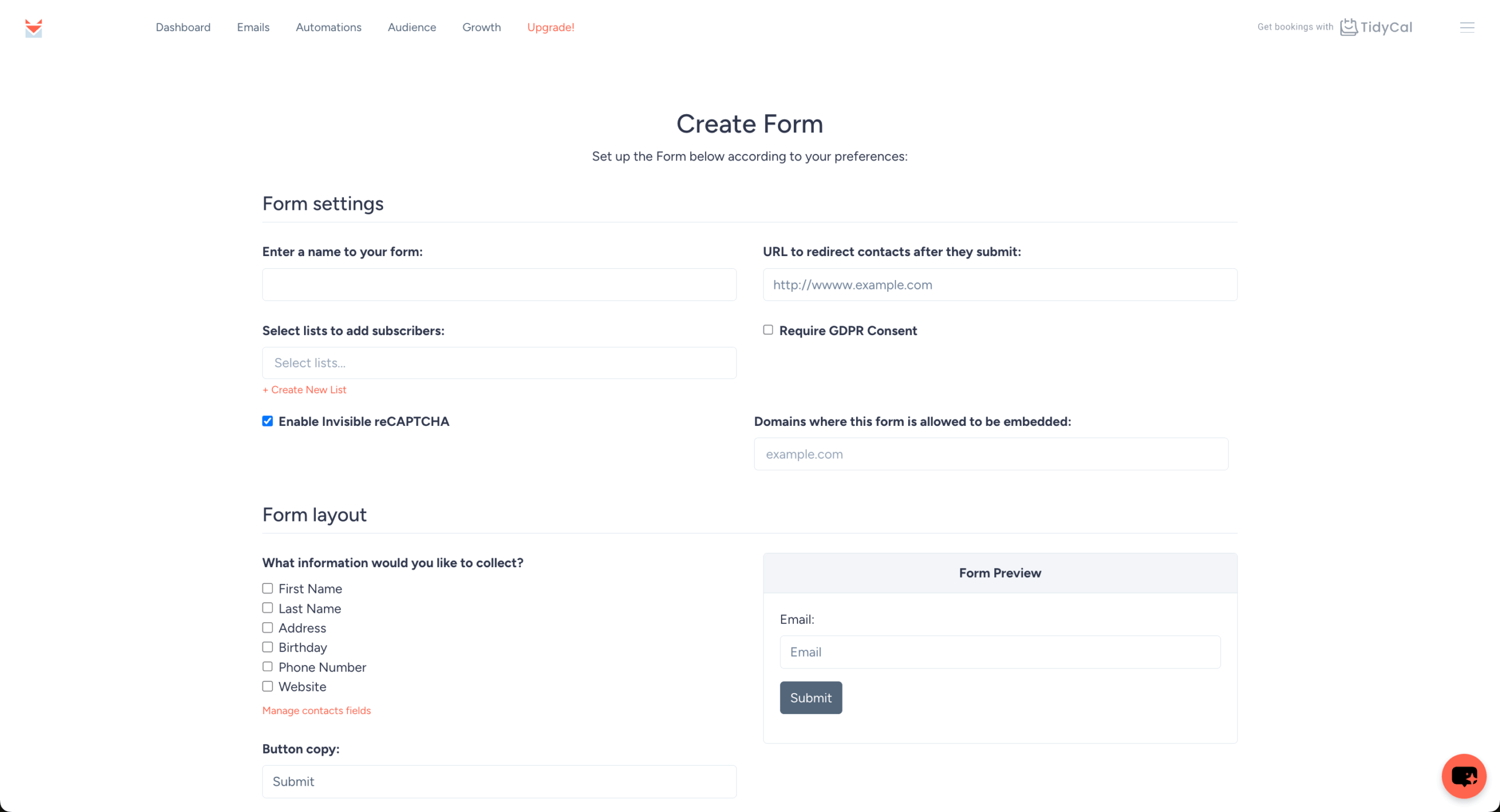This screenshot has width=1500, height=812.
Task: Click the SendFox fox logo in the header
Action: 33,27
